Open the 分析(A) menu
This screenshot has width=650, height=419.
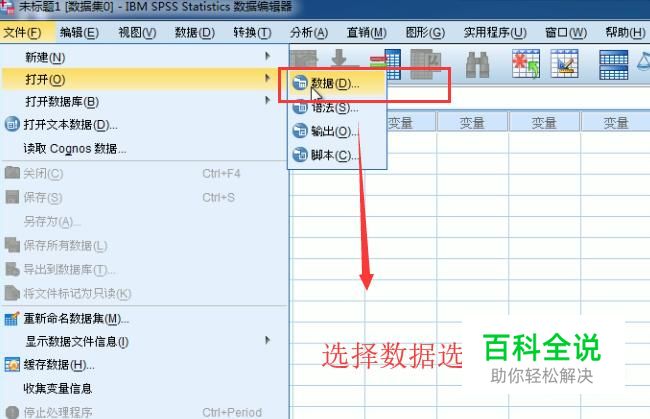point(309,32)
